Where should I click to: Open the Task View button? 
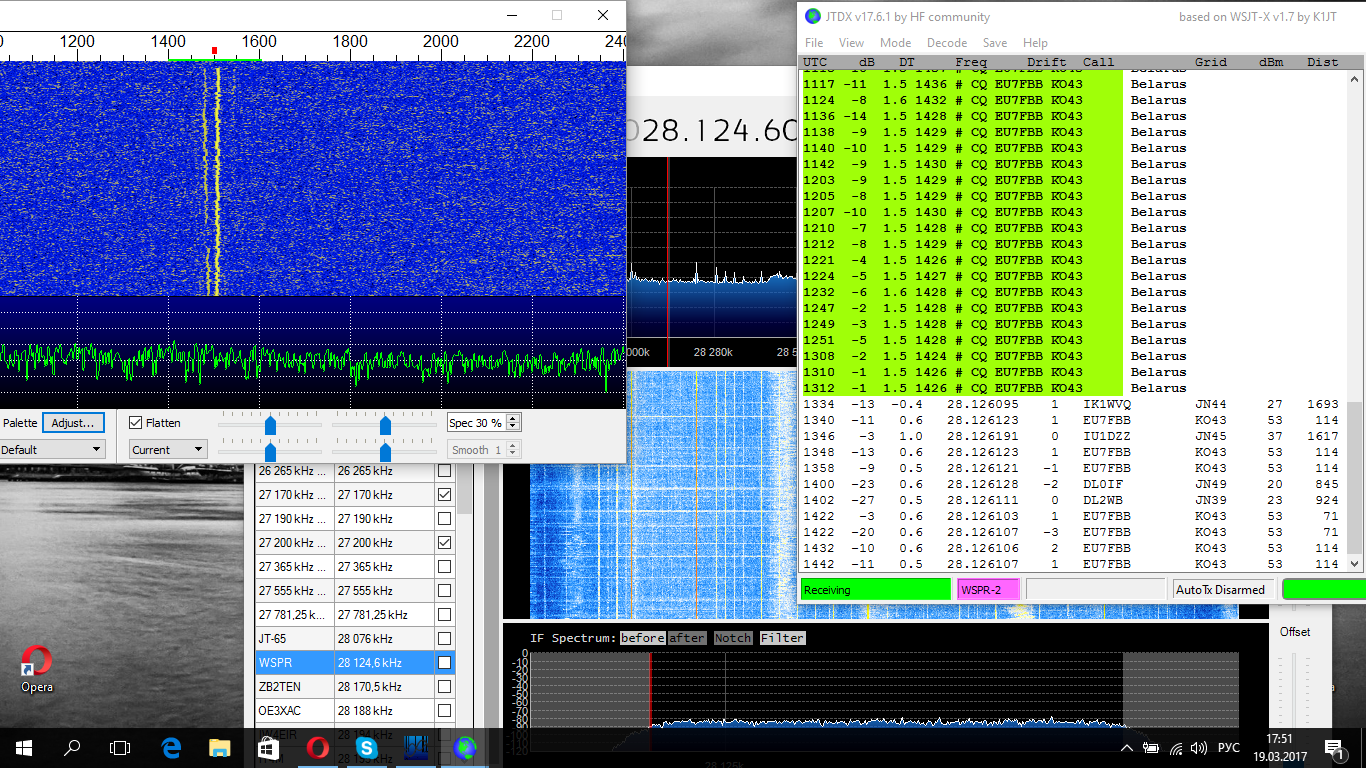tap(120, 747)
